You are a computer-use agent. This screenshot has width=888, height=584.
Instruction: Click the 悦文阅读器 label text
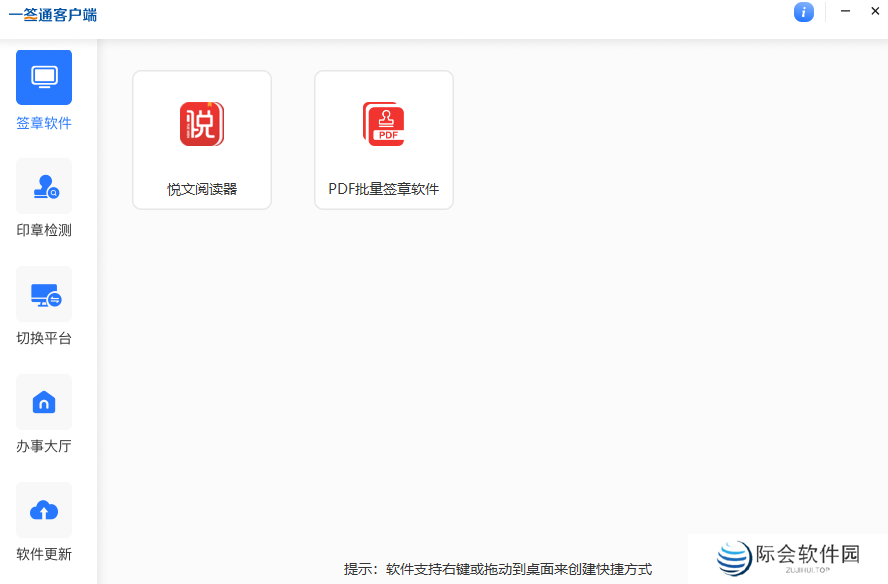202,188
